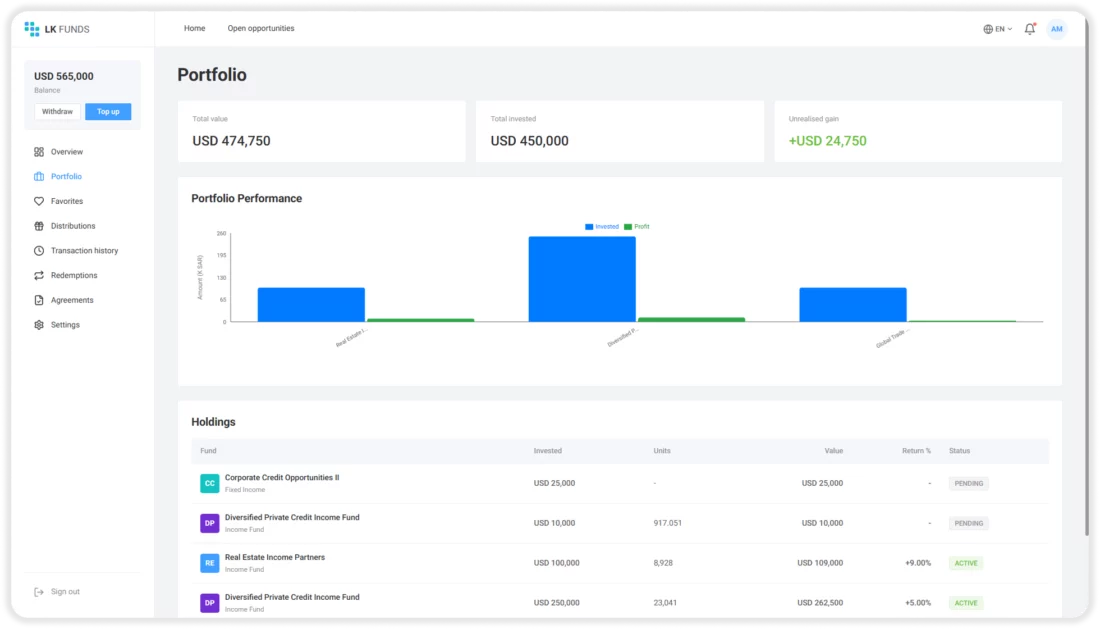Click the ACTIVE badge for Real Estate
Screen dimensions: 1100x629
point(966,563)
